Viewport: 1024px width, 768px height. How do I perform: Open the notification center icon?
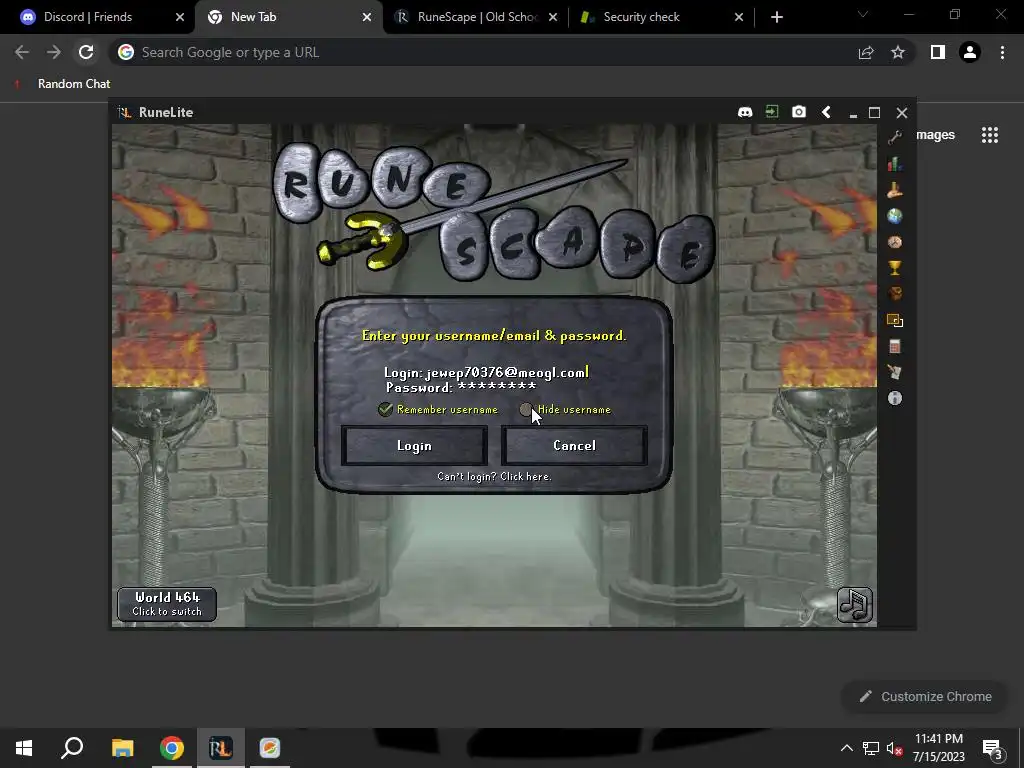tap(993, 749)
